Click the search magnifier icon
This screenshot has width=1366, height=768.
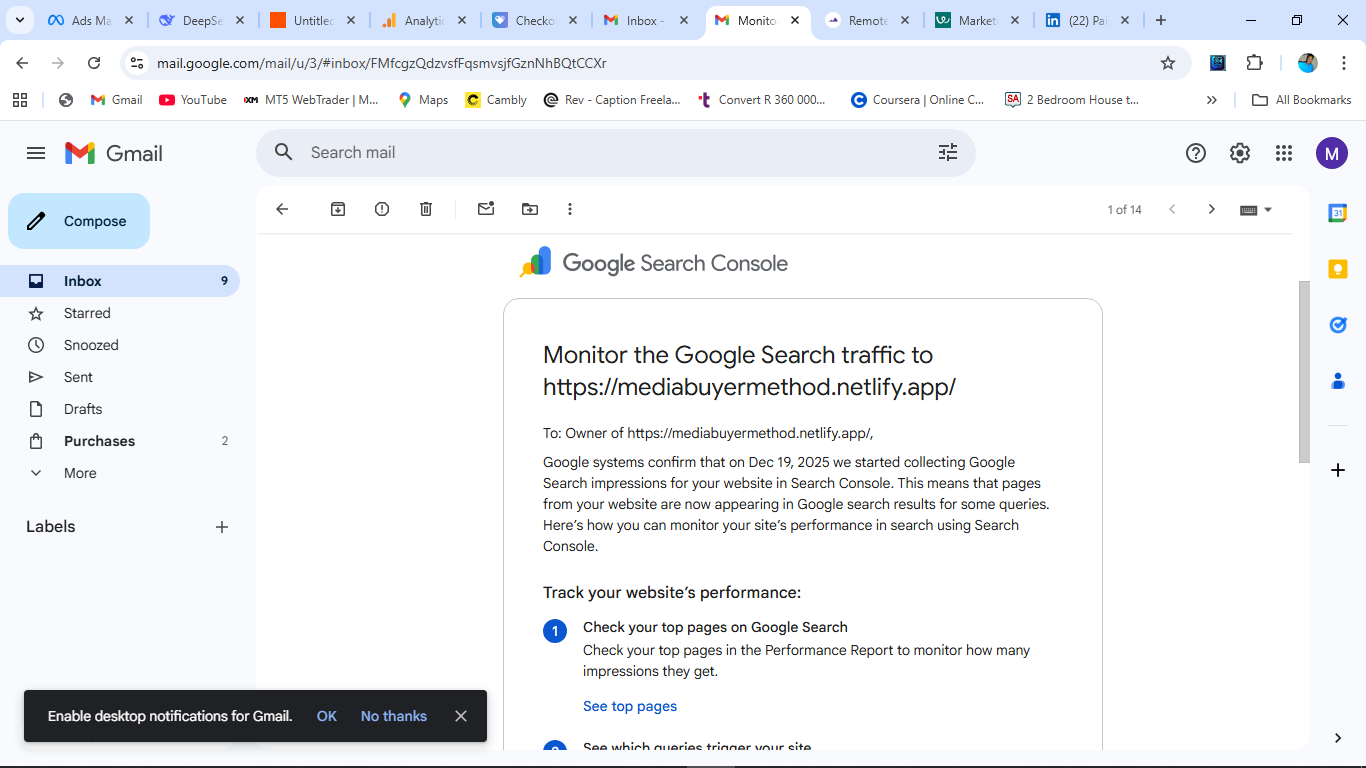[284, 152]
